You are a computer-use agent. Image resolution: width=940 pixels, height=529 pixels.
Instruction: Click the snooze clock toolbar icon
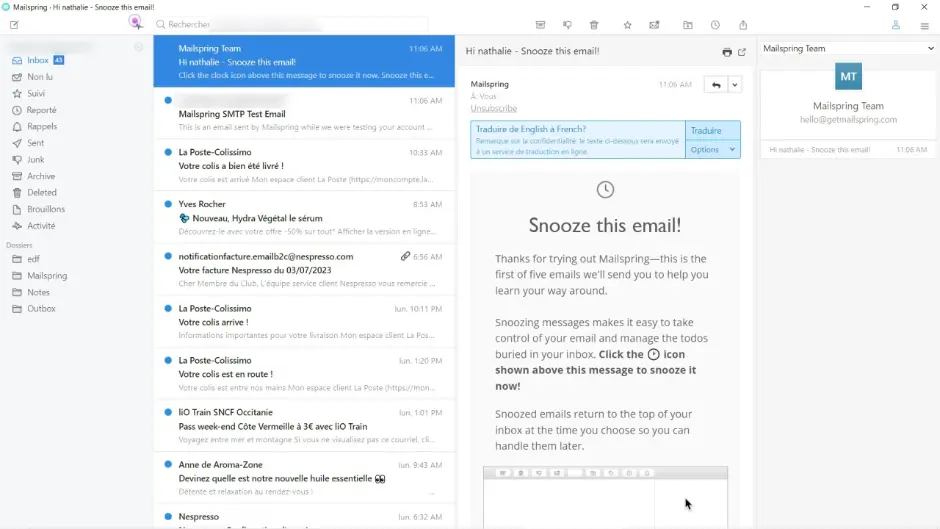(715, 25)
